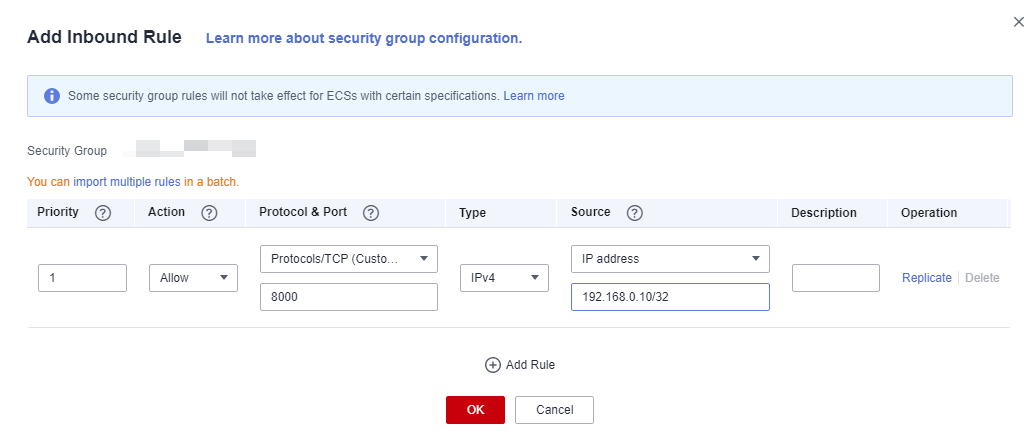Click the Description text field
This screenshot has width=1034, height=445.
(835, 278)
